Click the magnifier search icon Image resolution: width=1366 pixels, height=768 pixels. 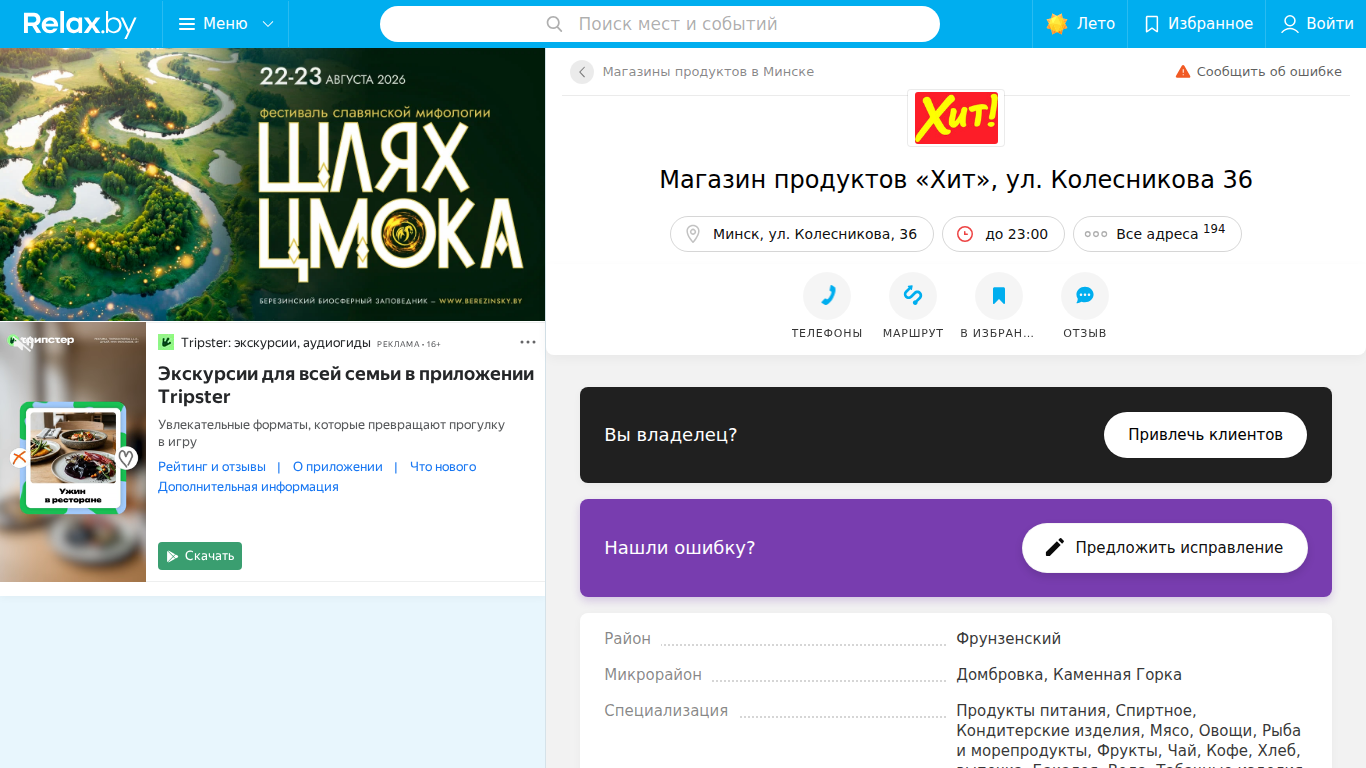[555, 24]
